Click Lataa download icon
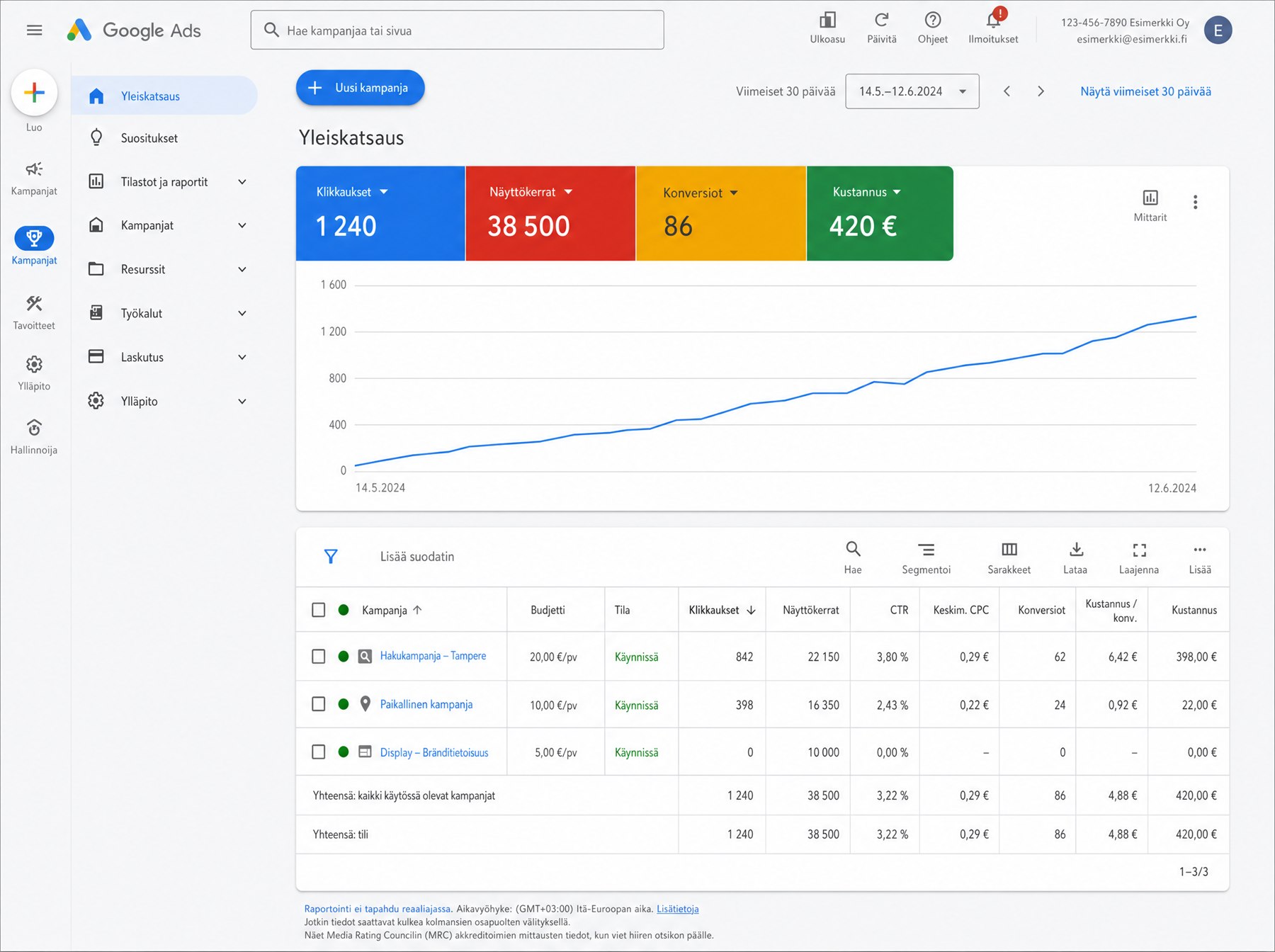The width and height of the screenshot is (1275, 952). click(x=1076, y=549)
